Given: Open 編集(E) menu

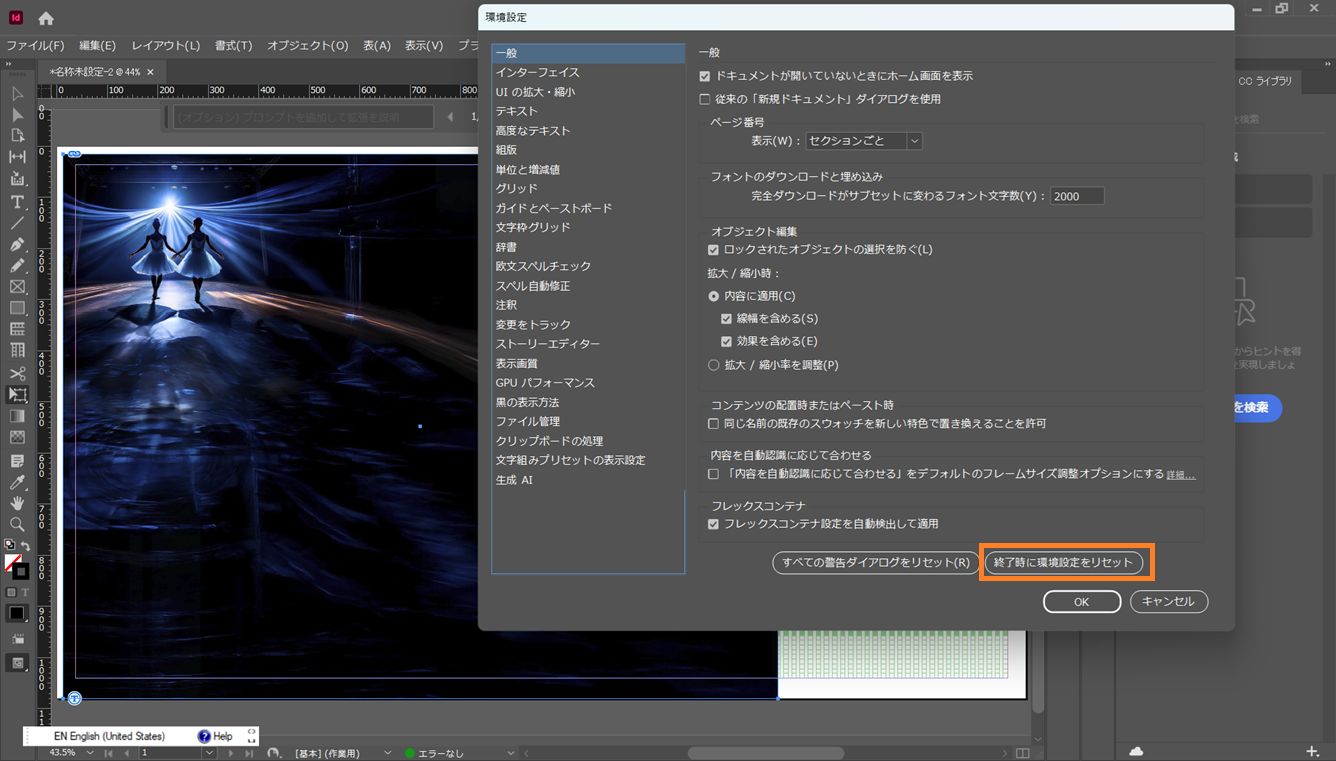Looking at the screenshot, I should pos(97,46).
